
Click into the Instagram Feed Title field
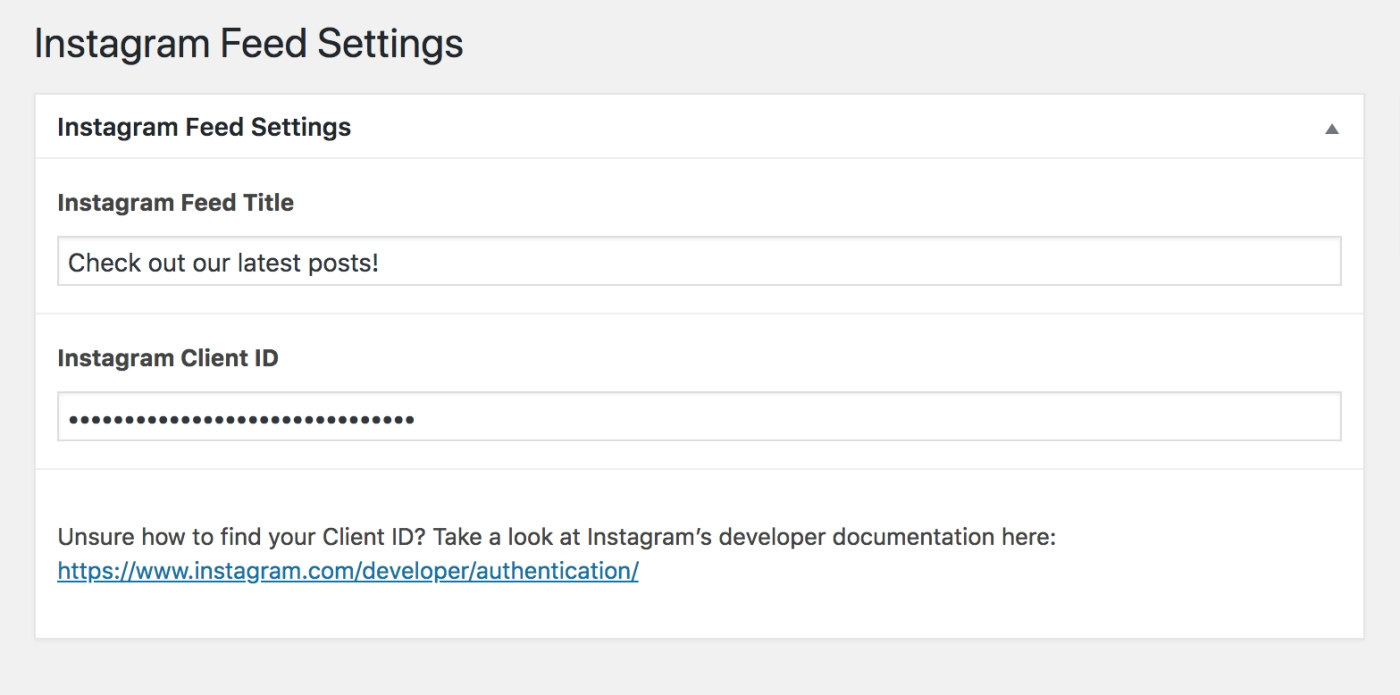pyautogui.click(x=698, y=262)
